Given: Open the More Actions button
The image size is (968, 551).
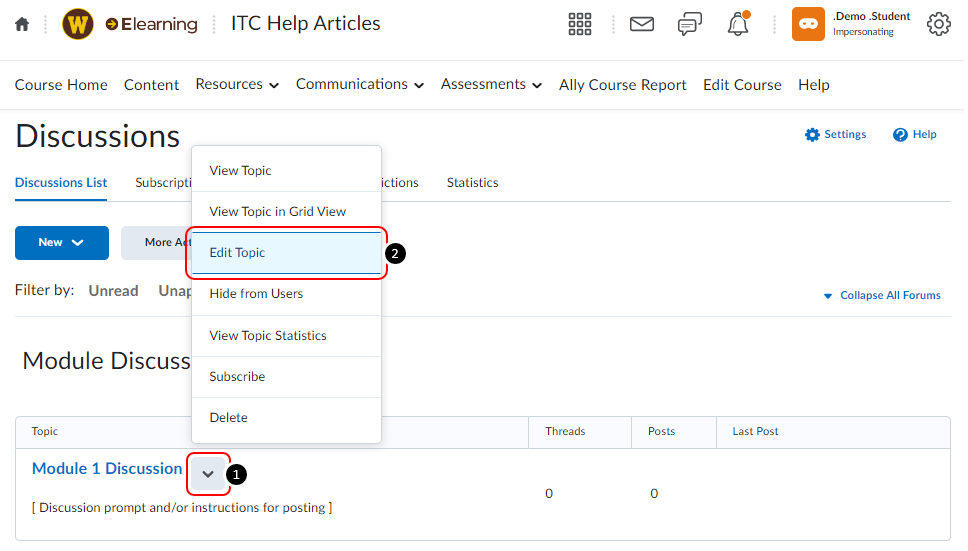Looking at the screenshot, I should coord(157,244).
